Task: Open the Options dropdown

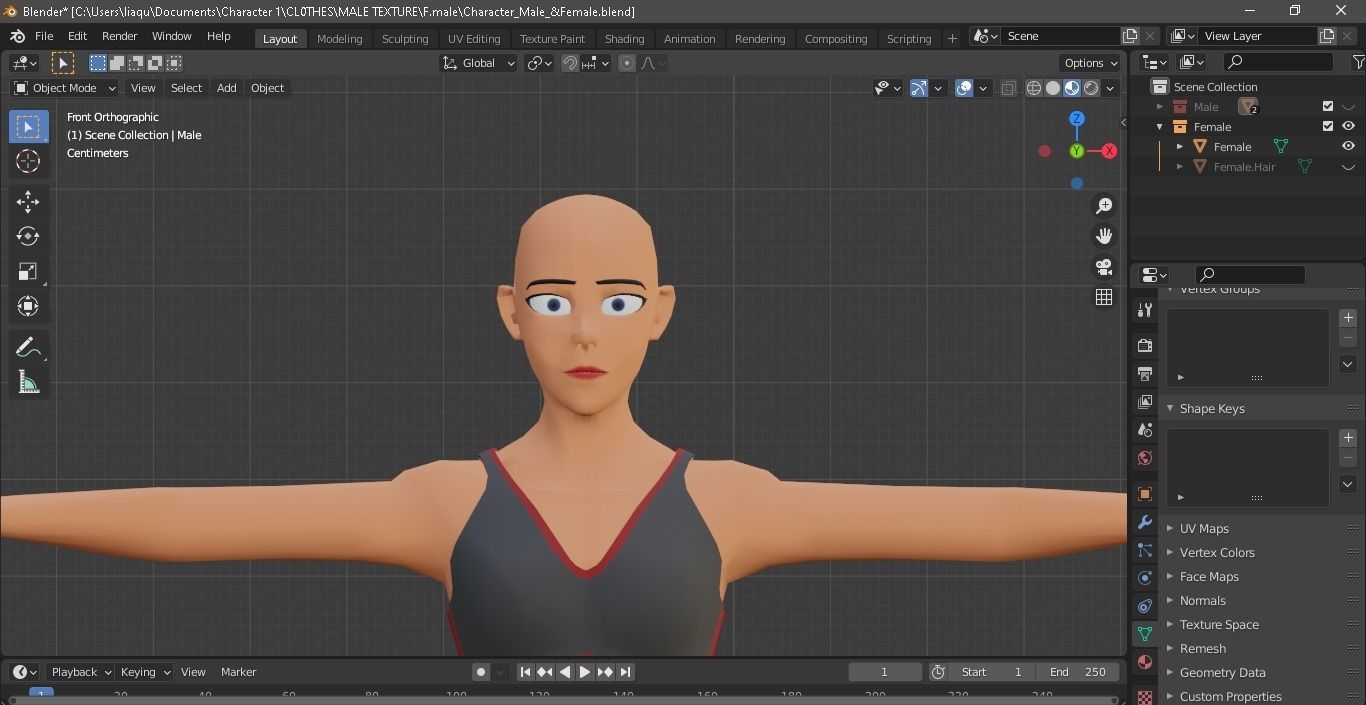Action: click(x=1091, y=63)
